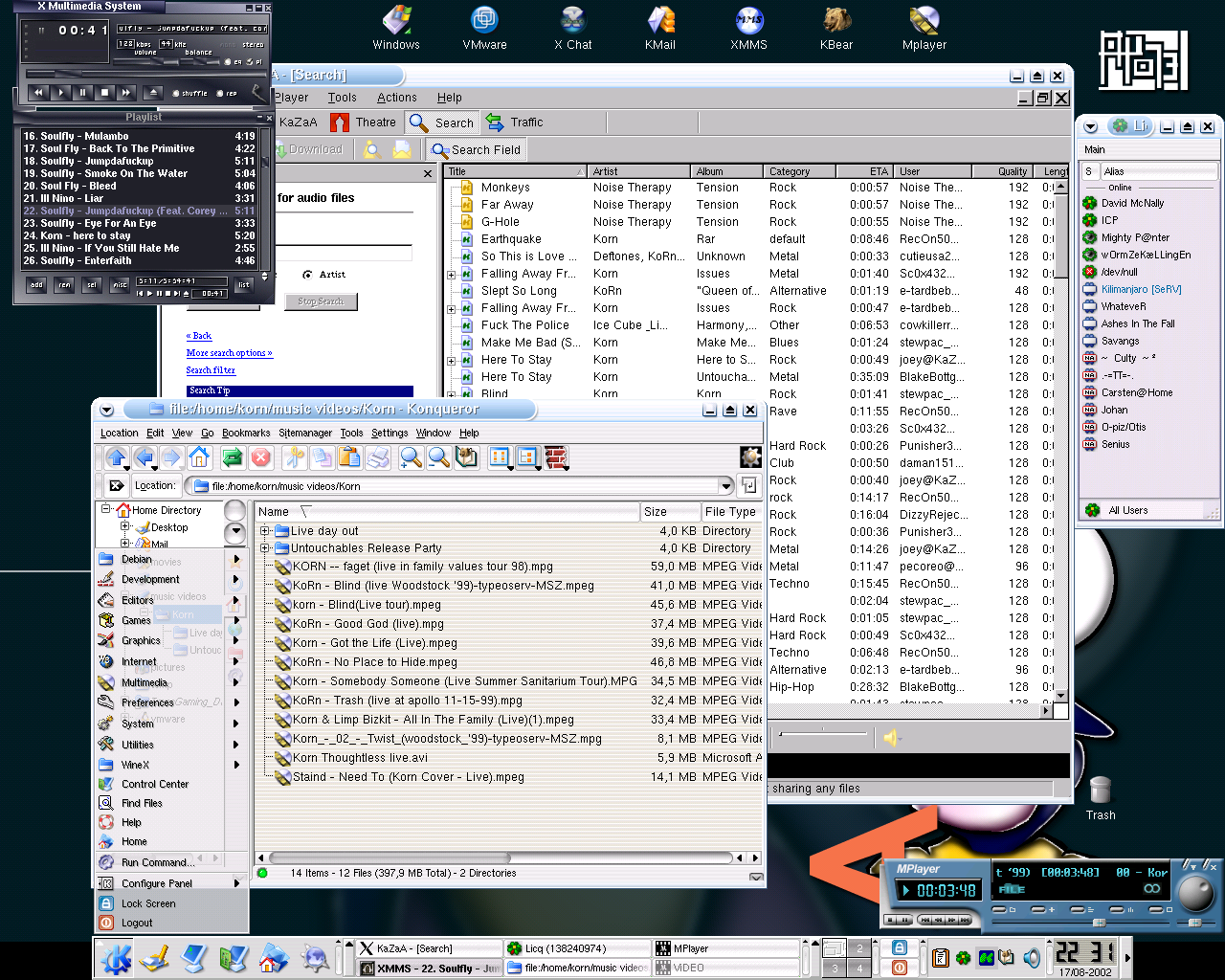Toggle the MPlayer loop indicator
This screenshot has height=980, width=1225.
1152,889
